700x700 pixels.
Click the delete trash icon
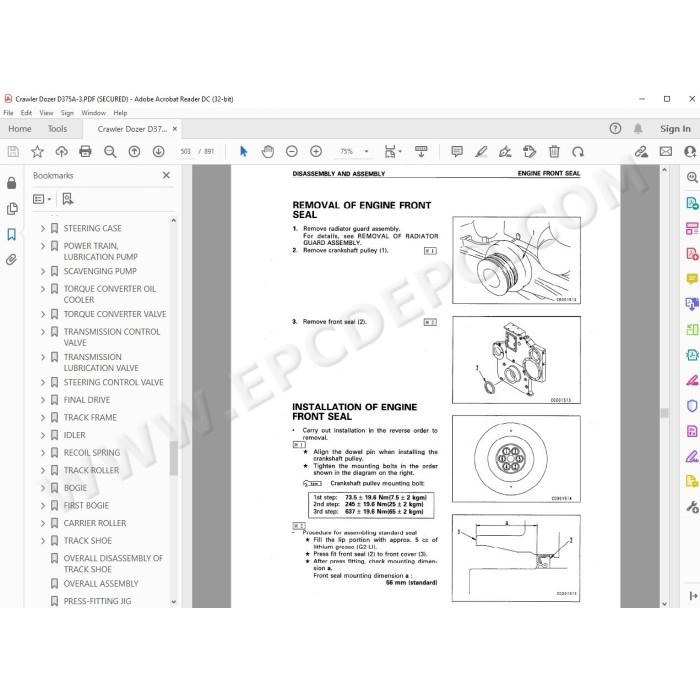(554, 152)
